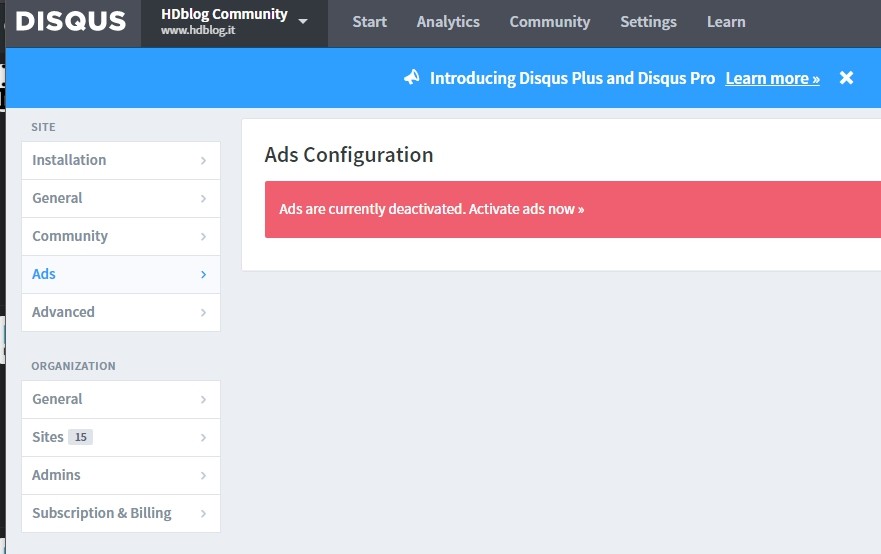Viewport: 881px width, 554px height.
Task: Click the www.hdblog.it site address
Action: [x=198, y=30]
